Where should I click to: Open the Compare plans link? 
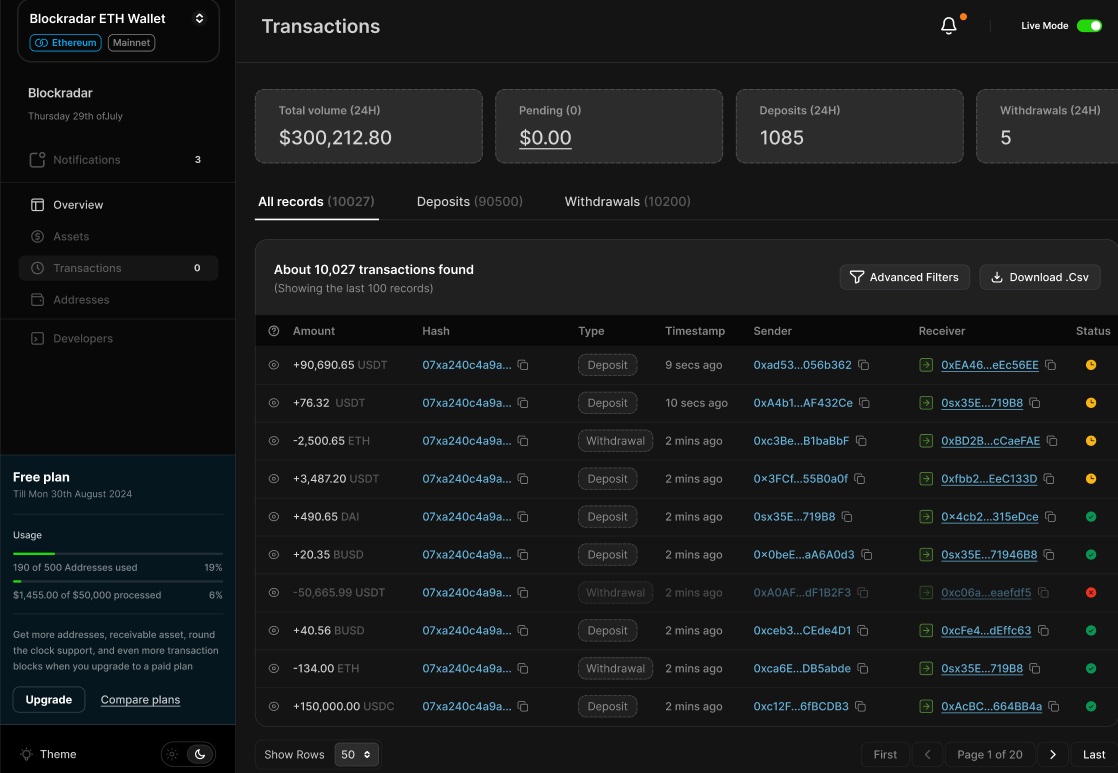[140, 700]
